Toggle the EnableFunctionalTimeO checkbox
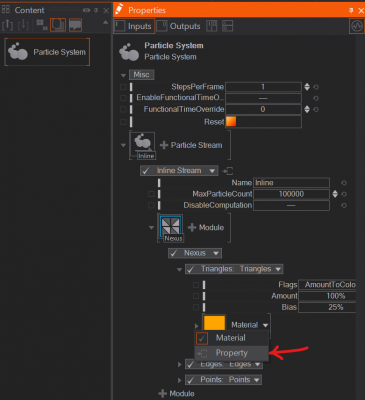365x400 pixels. (123, 98)
